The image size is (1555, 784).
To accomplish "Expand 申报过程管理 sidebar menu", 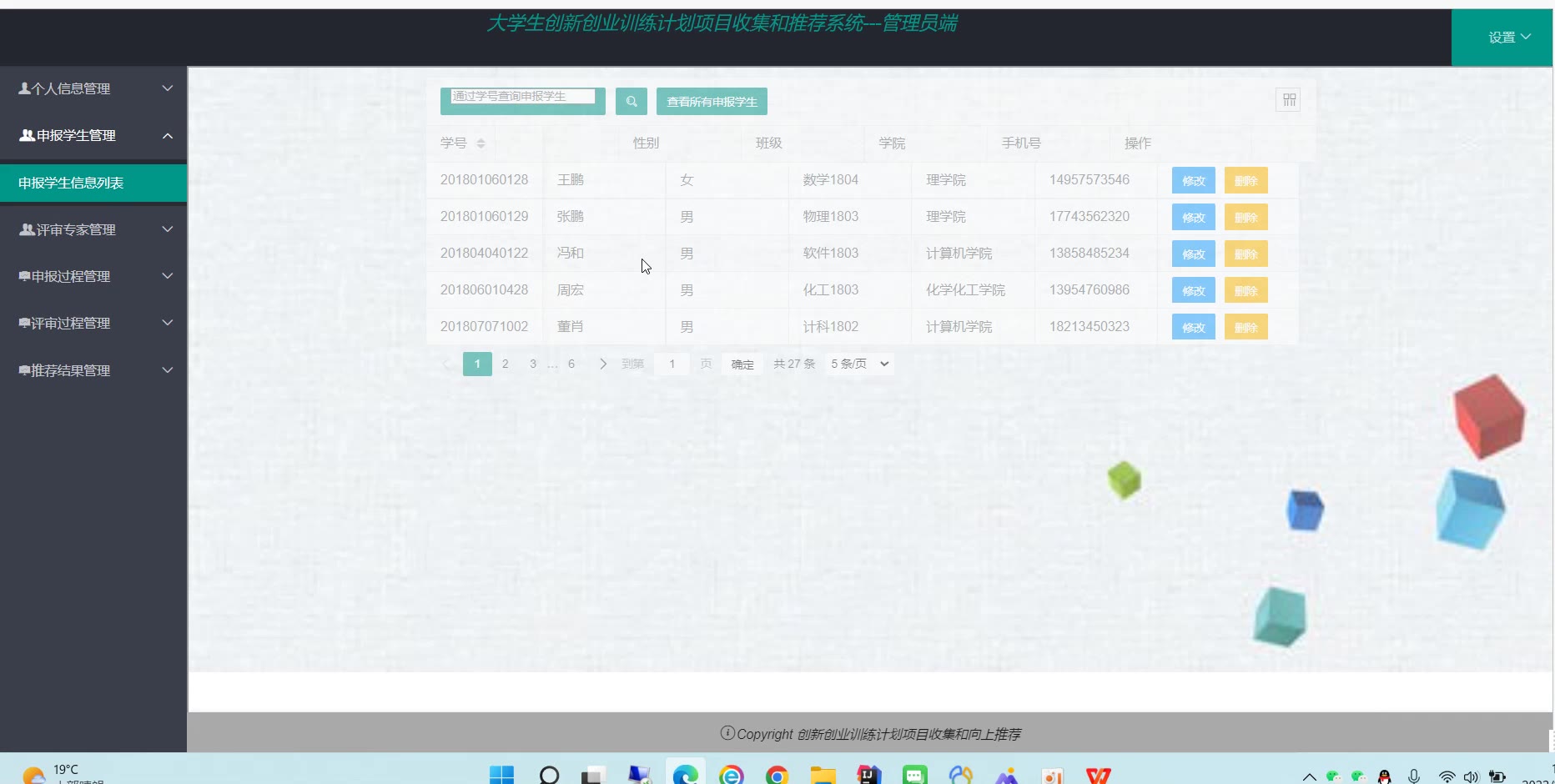I will click(x=93, y=276).
